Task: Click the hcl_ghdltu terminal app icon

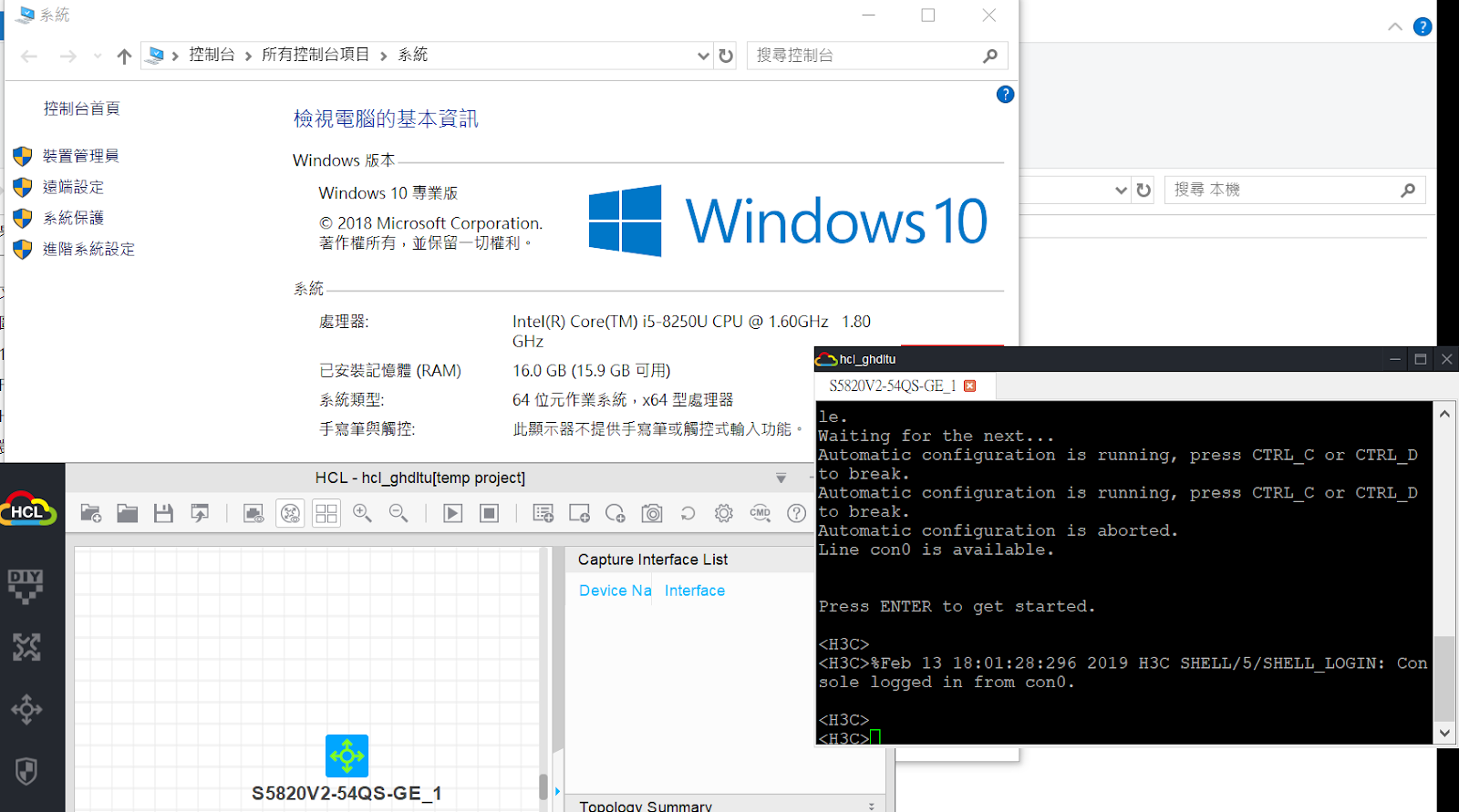Action: point(826,359)
